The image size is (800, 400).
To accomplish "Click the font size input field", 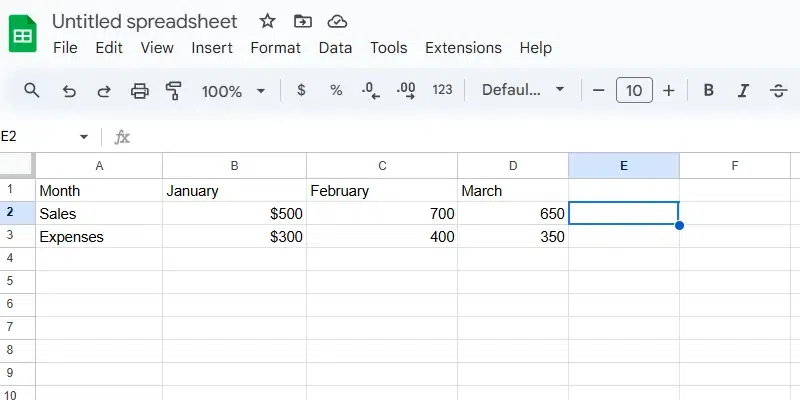I will point(634,91).
